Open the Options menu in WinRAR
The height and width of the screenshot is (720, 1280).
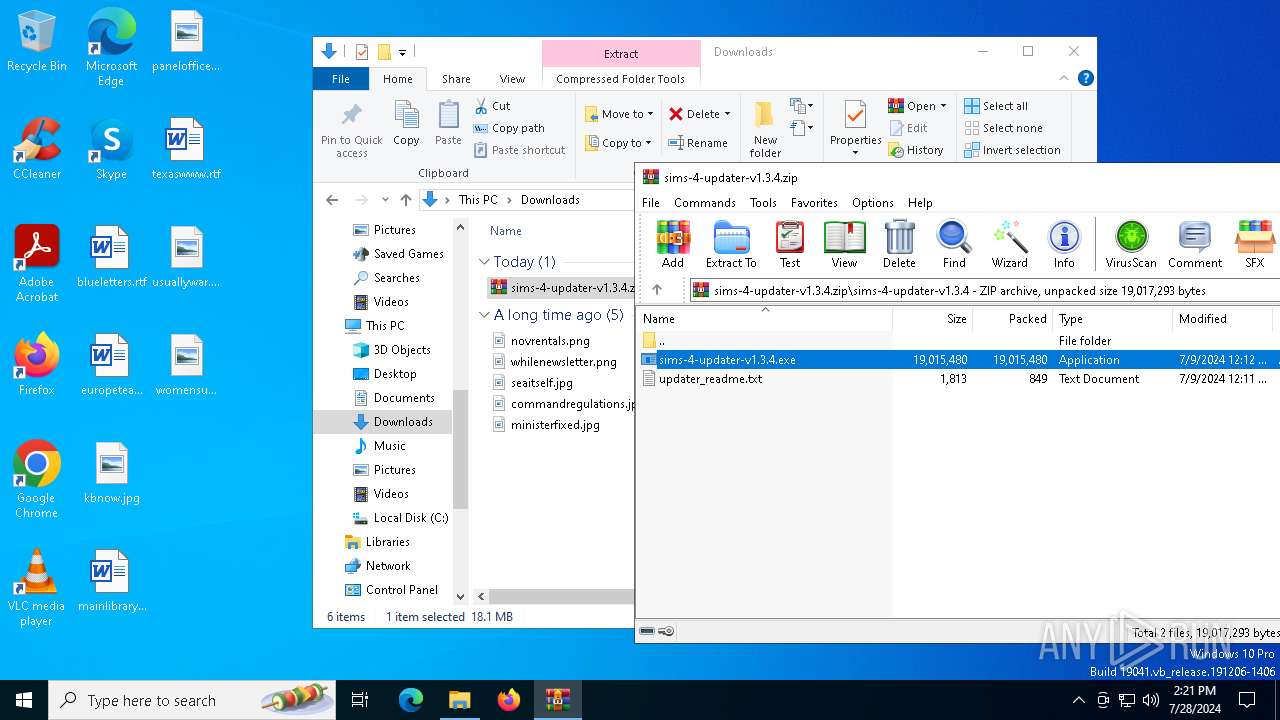873,202
